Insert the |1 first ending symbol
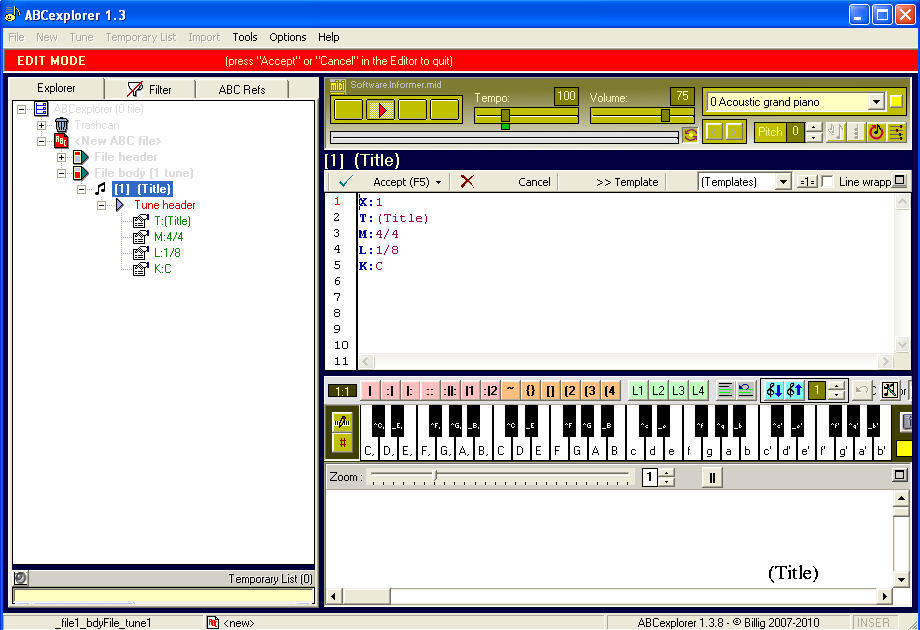The width and height of the screenshot is (920, 630). pos(470,391)
